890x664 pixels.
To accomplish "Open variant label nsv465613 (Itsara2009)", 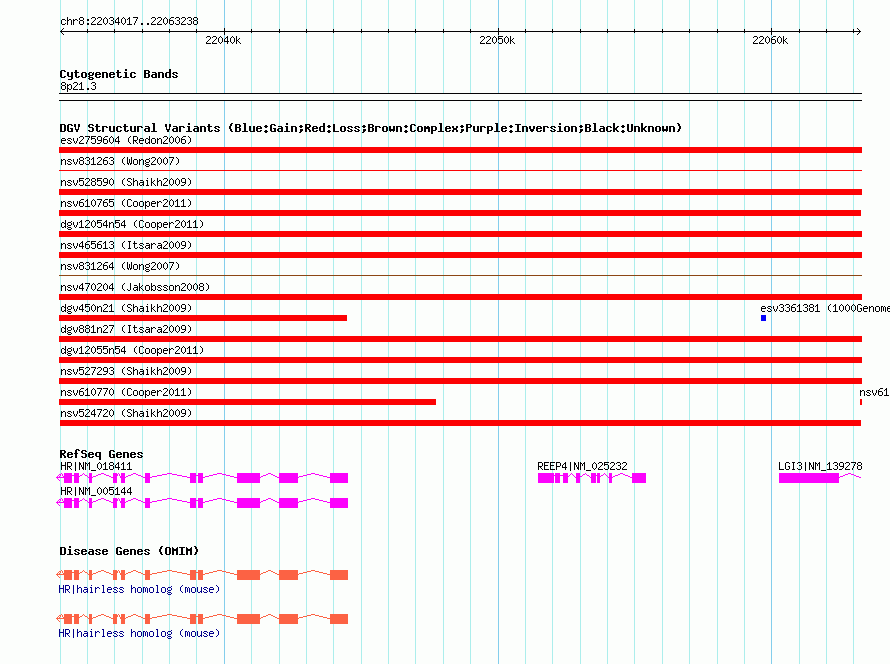I will pyautogui.click(x=126, y=245).
